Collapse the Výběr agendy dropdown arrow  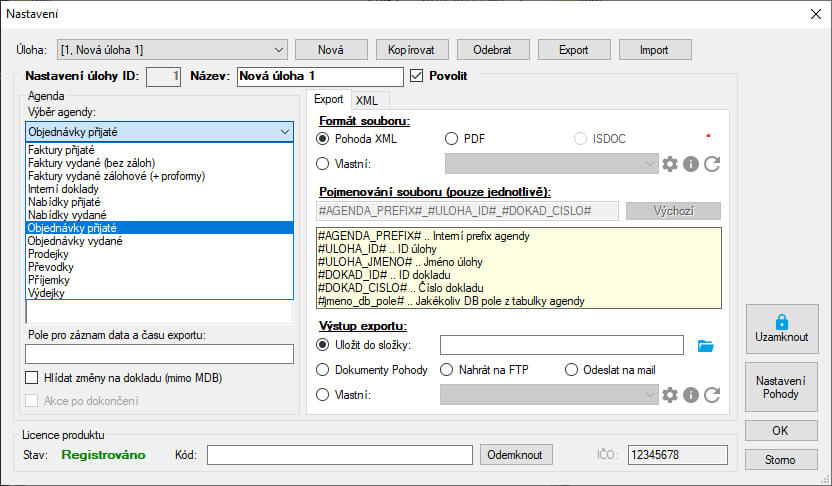(285, 130)
